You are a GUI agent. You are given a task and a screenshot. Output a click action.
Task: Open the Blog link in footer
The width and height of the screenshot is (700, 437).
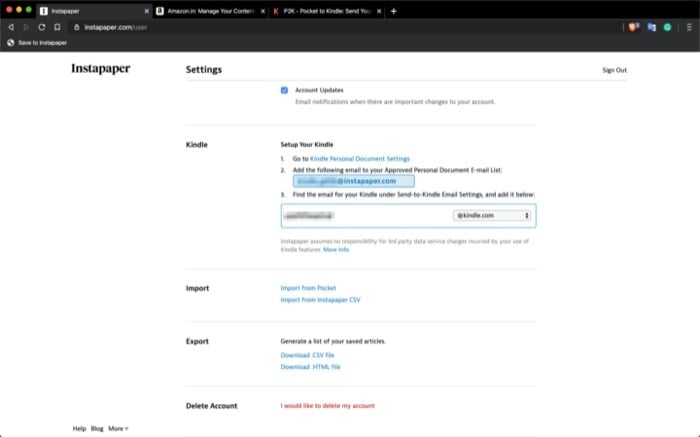pos(97,429)
